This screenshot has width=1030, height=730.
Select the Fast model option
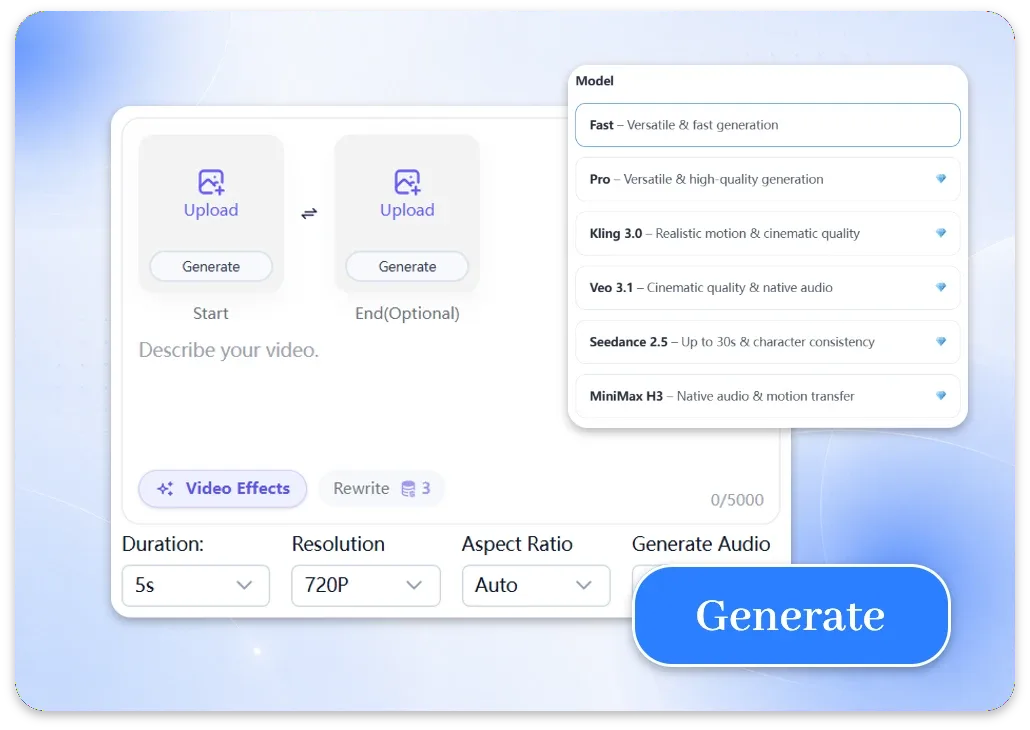pos(767,125)
